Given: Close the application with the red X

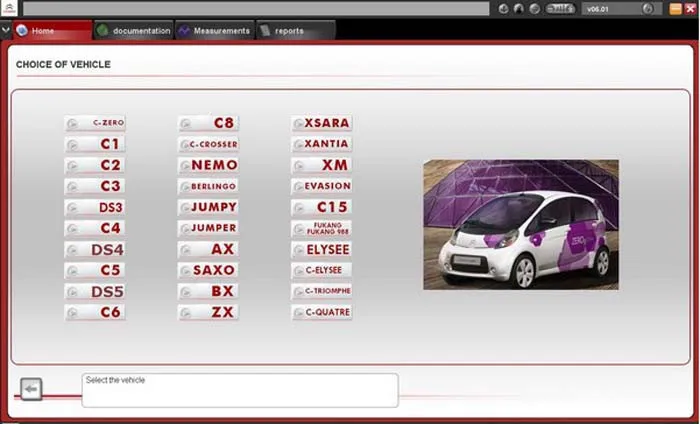Looking at the screenshot, I should [x=690, y=8].
